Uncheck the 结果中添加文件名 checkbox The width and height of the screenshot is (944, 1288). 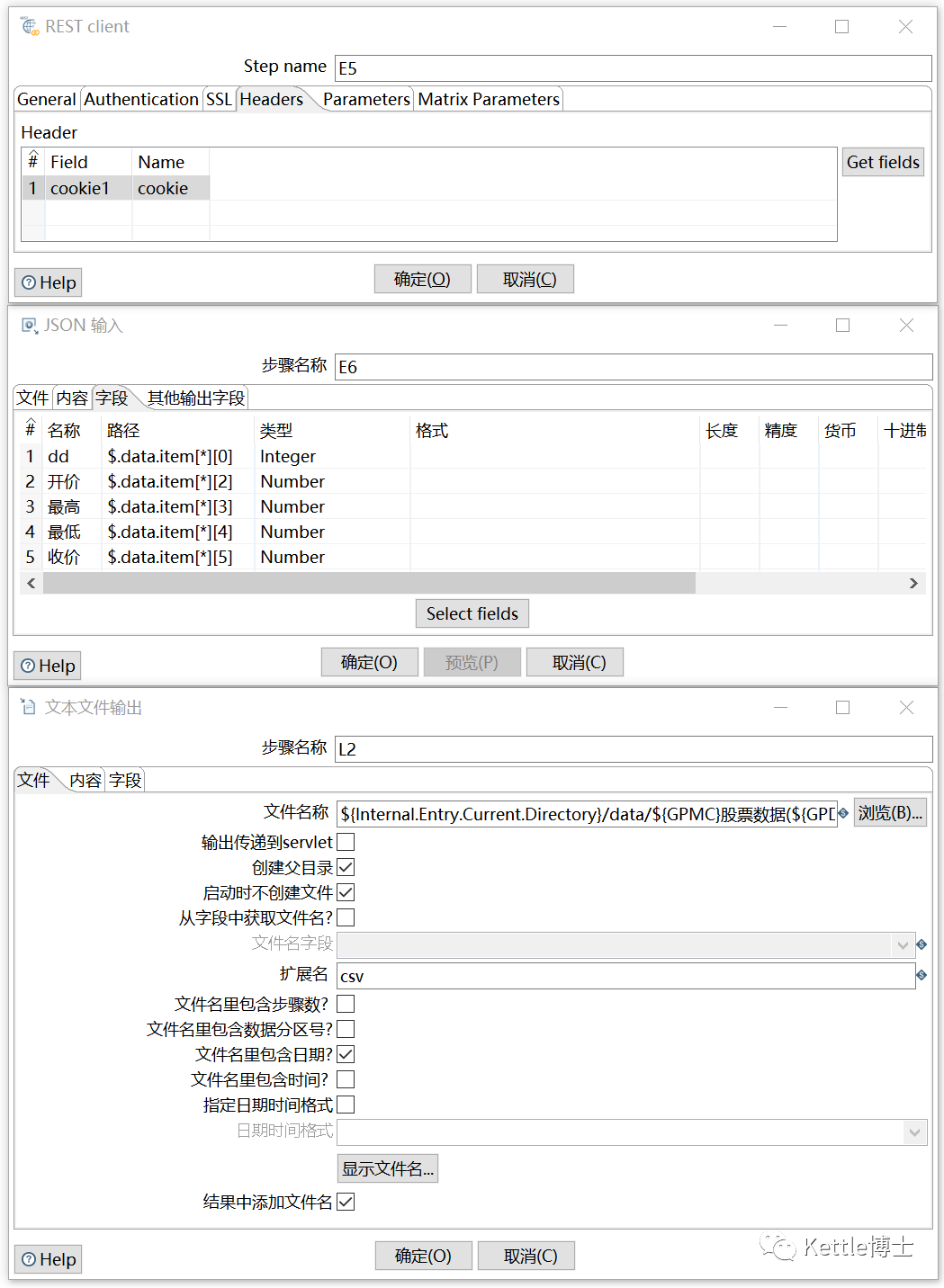point(346,1202)
